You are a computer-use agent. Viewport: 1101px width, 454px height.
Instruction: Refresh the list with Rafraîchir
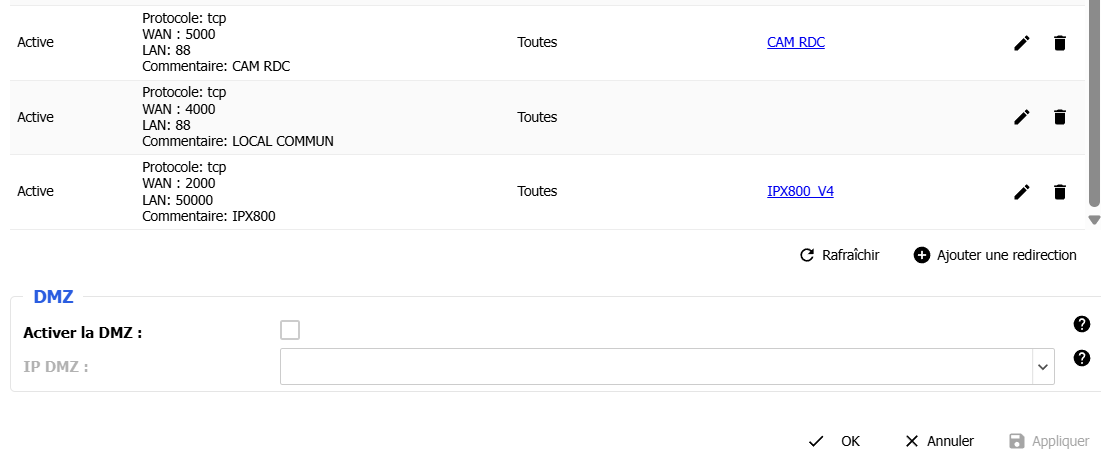[x=839, y=255]
